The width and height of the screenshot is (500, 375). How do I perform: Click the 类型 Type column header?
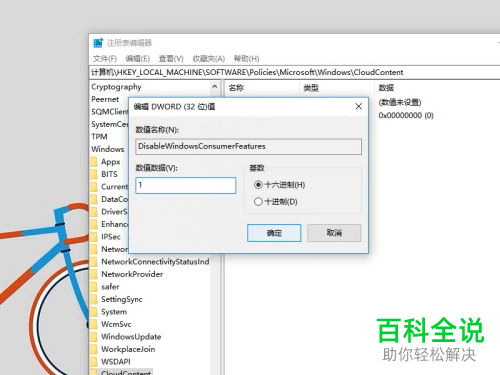pos(311,88)
